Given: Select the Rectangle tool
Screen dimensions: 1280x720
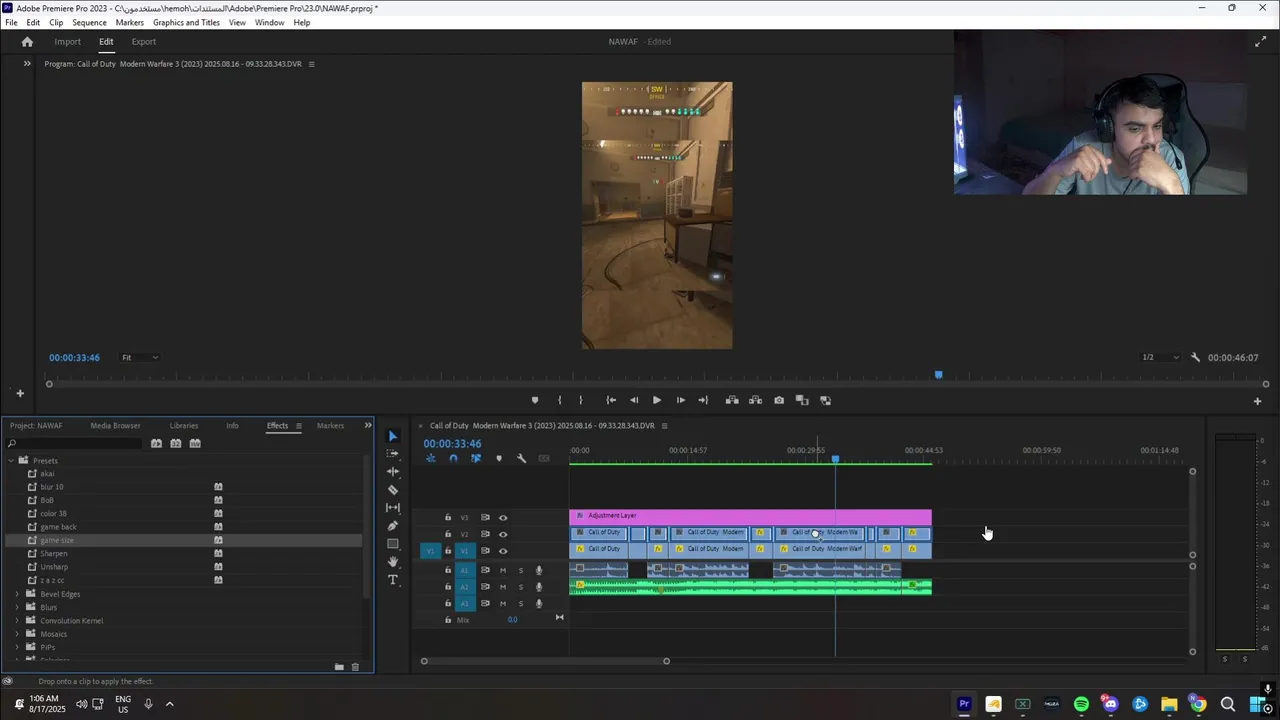Looking at the screenshot, I should pos(393,544).
